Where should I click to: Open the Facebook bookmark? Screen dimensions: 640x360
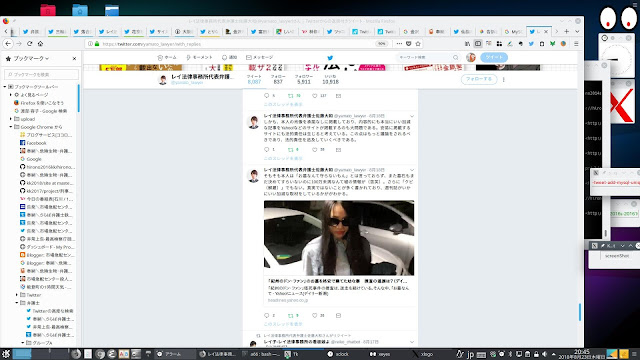[x=33, y=143]
